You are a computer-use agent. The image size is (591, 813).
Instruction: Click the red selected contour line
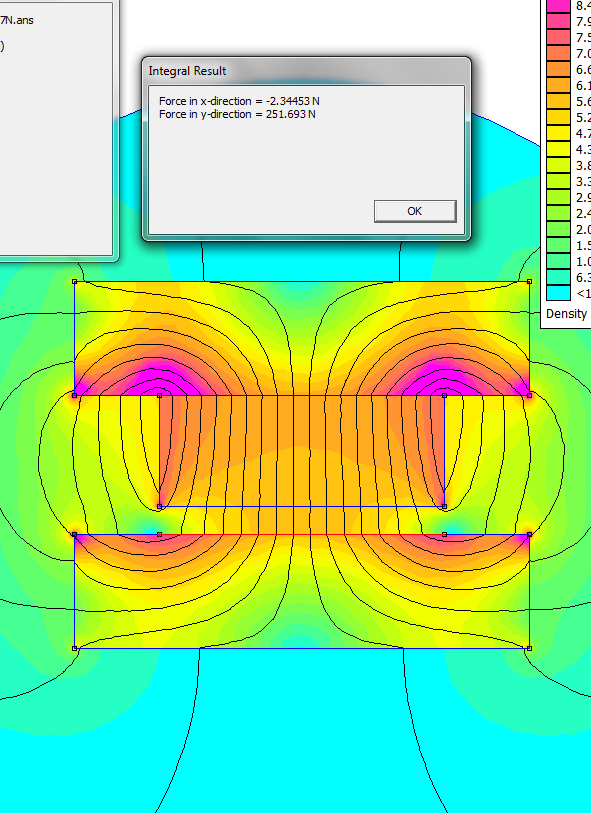[302, 534]
